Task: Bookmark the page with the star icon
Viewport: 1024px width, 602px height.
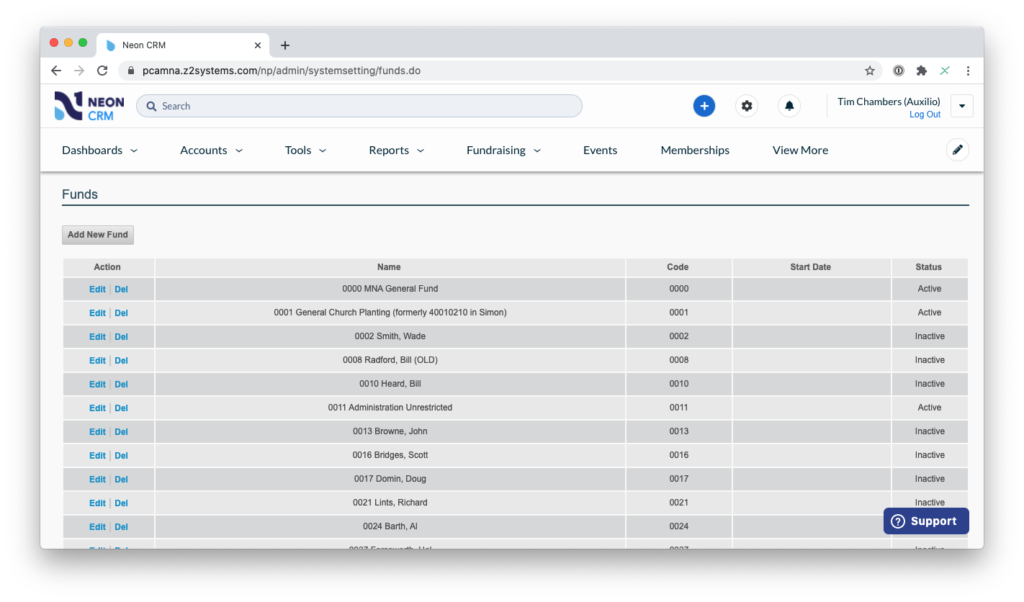Action: pyautogui.click(x=870, y=71)
